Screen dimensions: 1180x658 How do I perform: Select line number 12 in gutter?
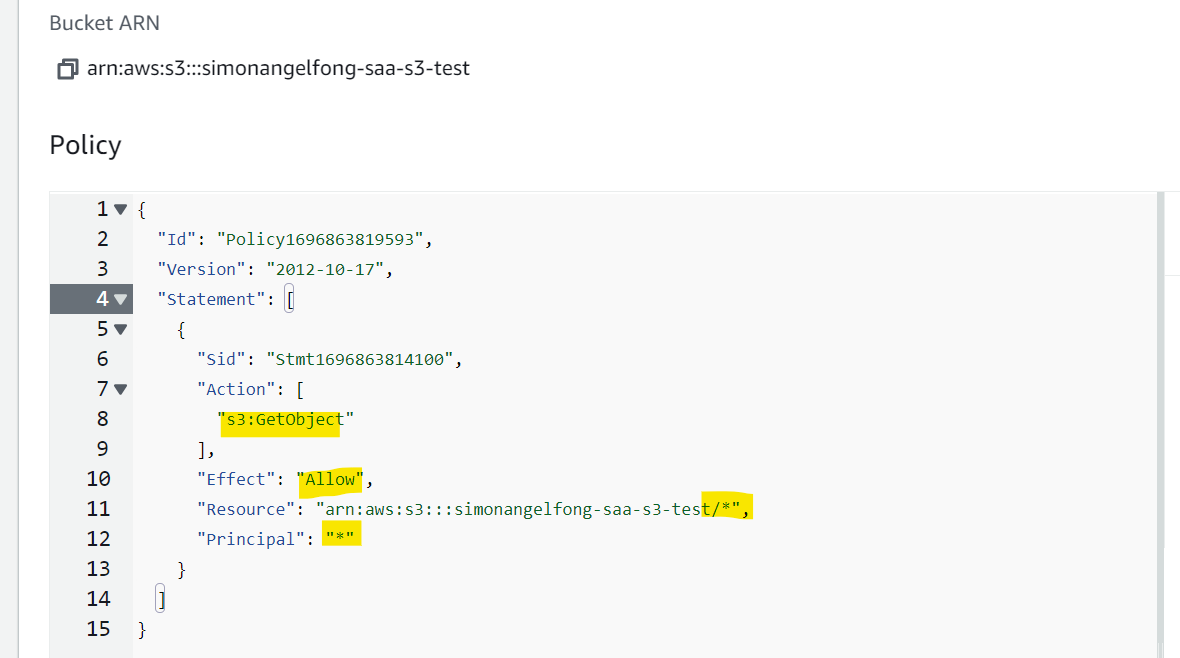(98, 539)
